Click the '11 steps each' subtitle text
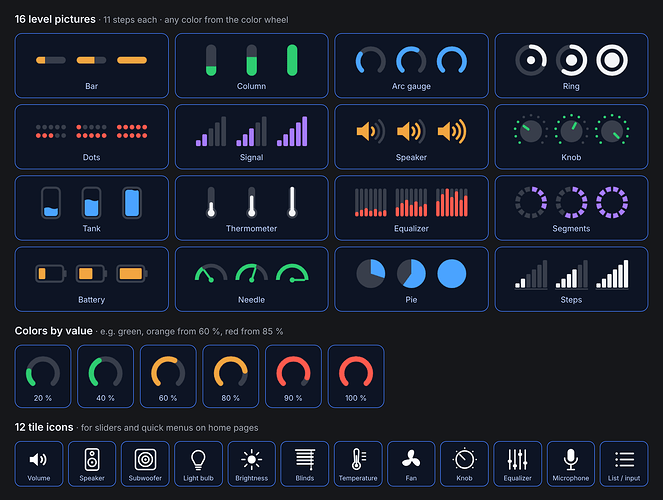This screenshot has width=663, height=500. [130, 20]
